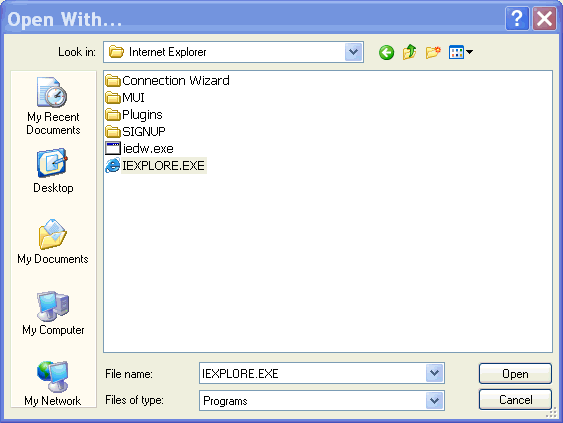Go up one folder level
Viewport: 563px width, 423px height.
(x=409, y=52)
